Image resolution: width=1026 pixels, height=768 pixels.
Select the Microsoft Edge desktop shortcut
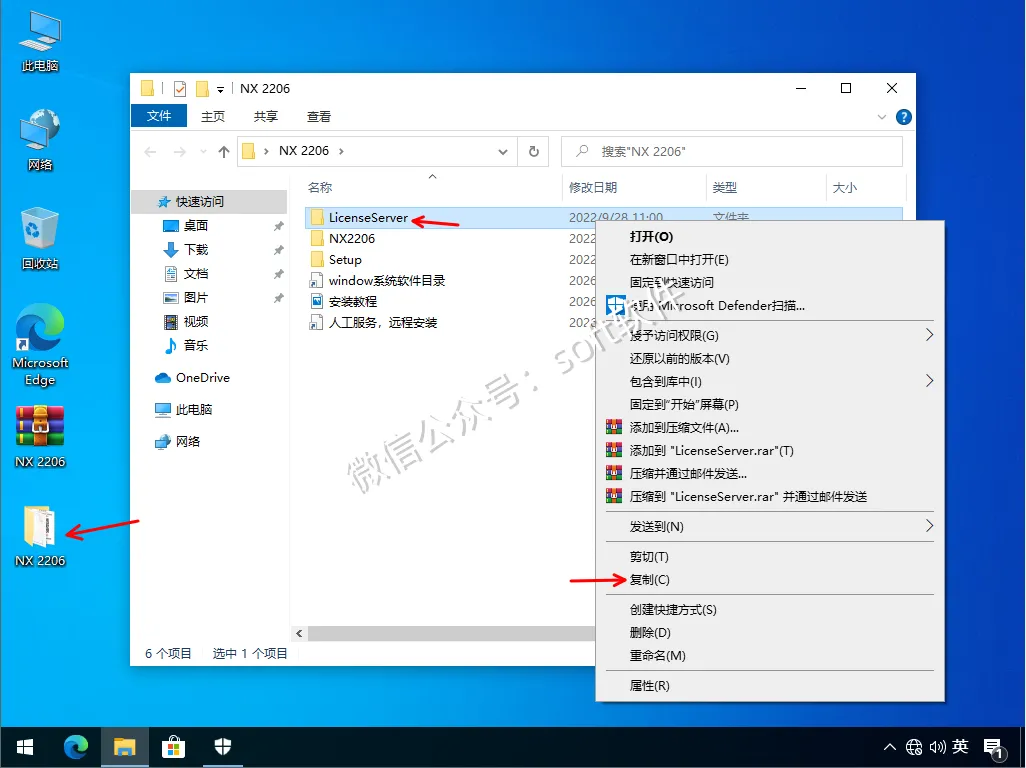[40, 345]
